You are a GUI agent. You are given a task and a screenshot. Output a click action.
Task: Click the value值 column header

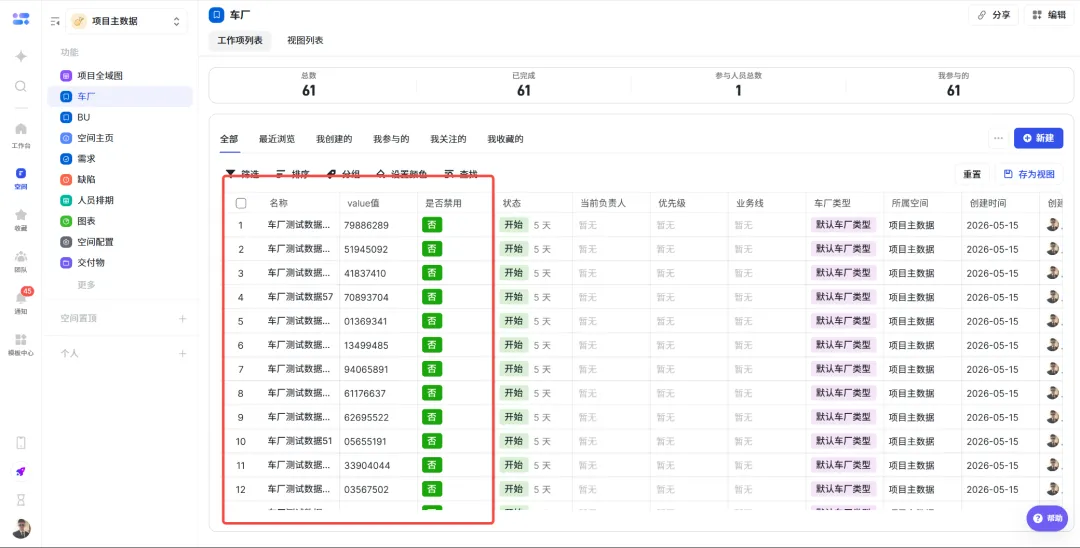click(365, 203)
